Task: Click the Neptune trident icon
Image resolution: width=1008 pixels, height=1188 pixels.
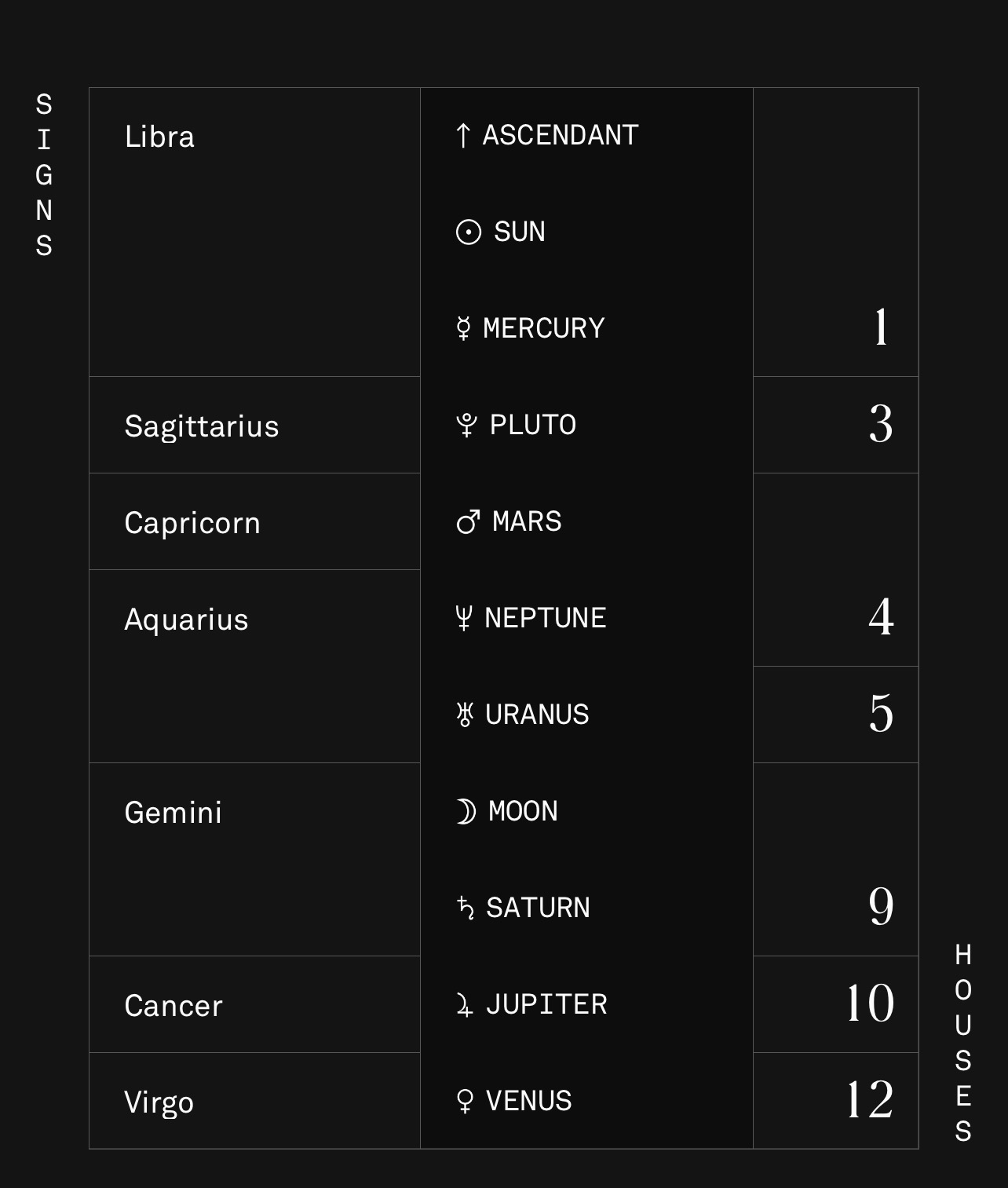Action: tap(463, 618)
